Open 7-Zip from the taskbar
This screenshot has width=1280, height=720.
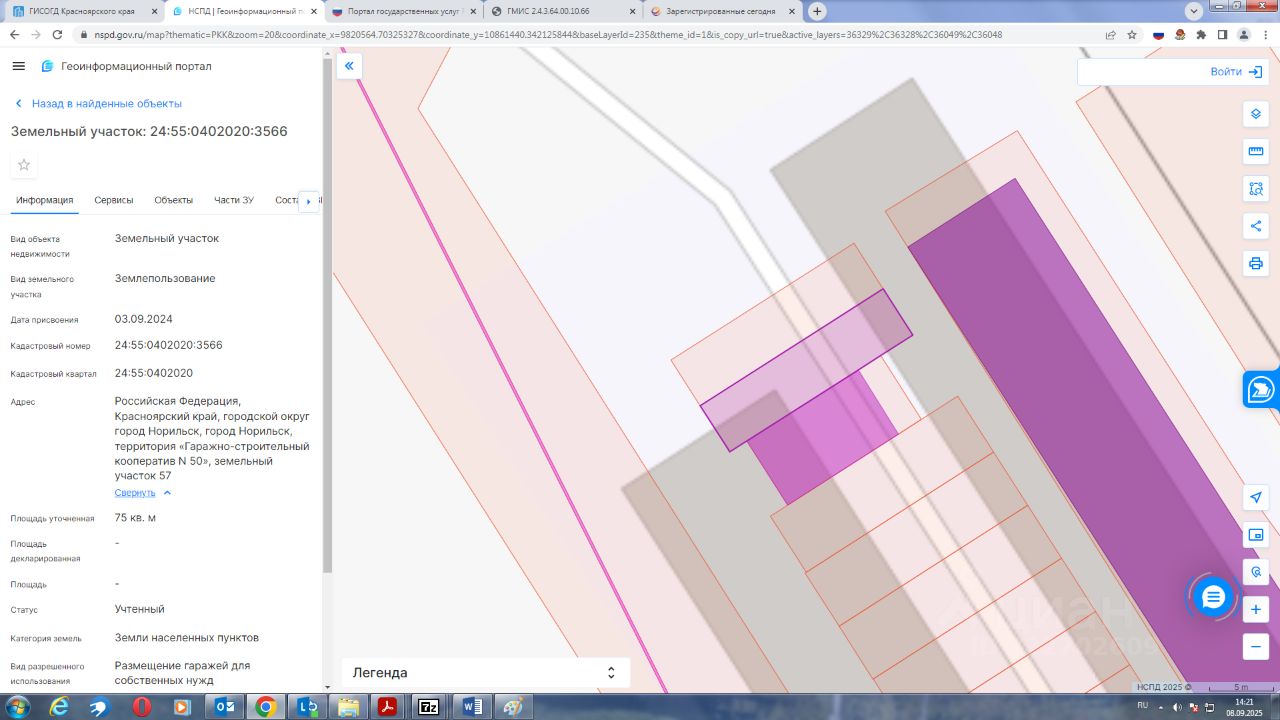pos(429,707)
